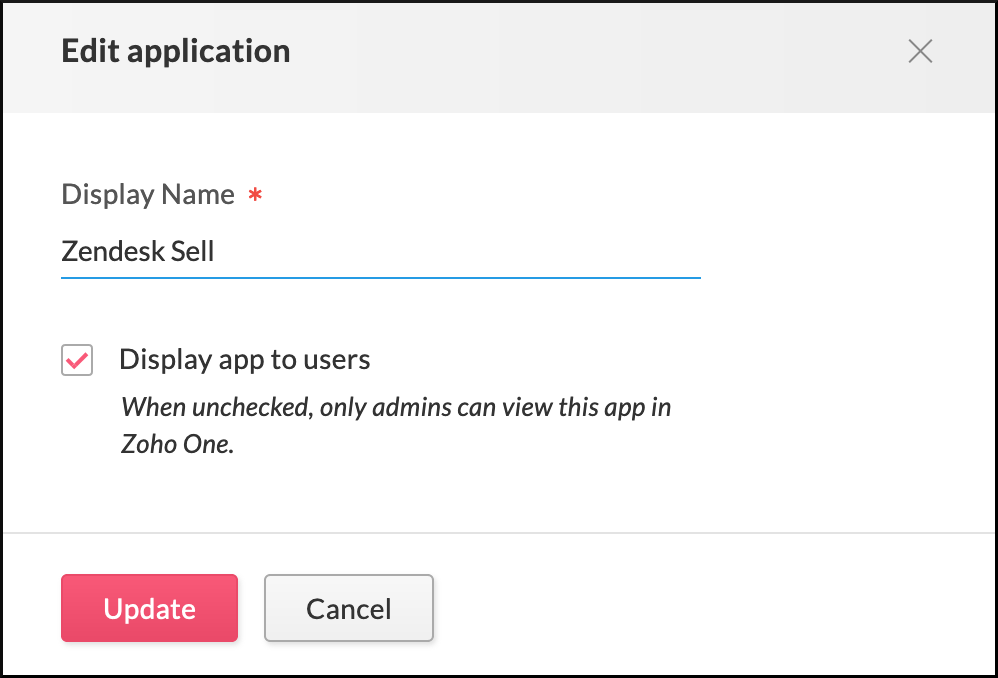Screen dimensions: 998x678
Task: Cancel editing the application
Action: pyautogui.click(x=348, y=608)
